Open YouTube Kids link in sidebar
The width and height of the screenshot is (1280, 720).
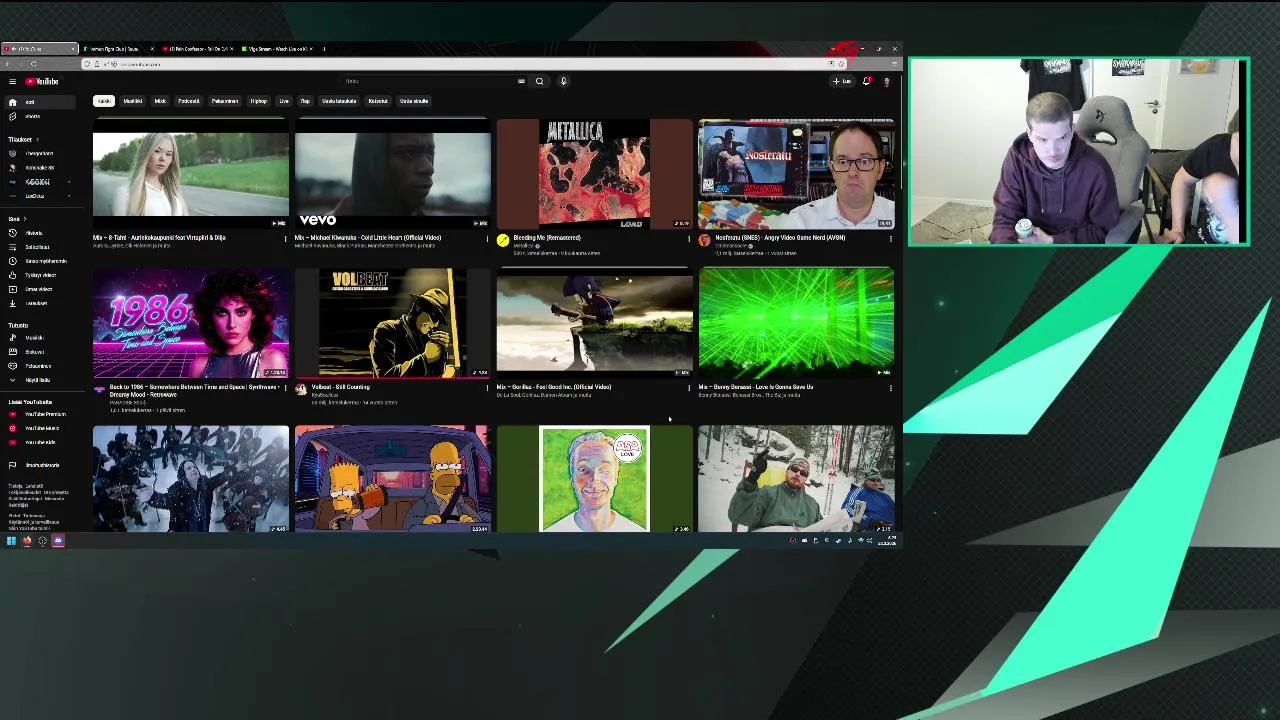coord(40,442)
